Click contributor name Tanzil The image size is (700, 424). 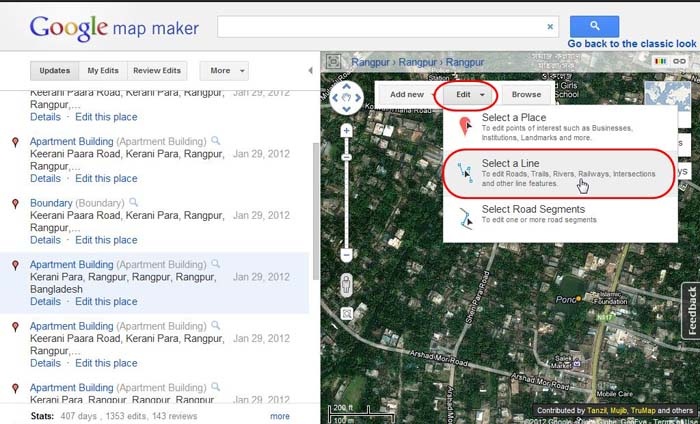(597, 410)
